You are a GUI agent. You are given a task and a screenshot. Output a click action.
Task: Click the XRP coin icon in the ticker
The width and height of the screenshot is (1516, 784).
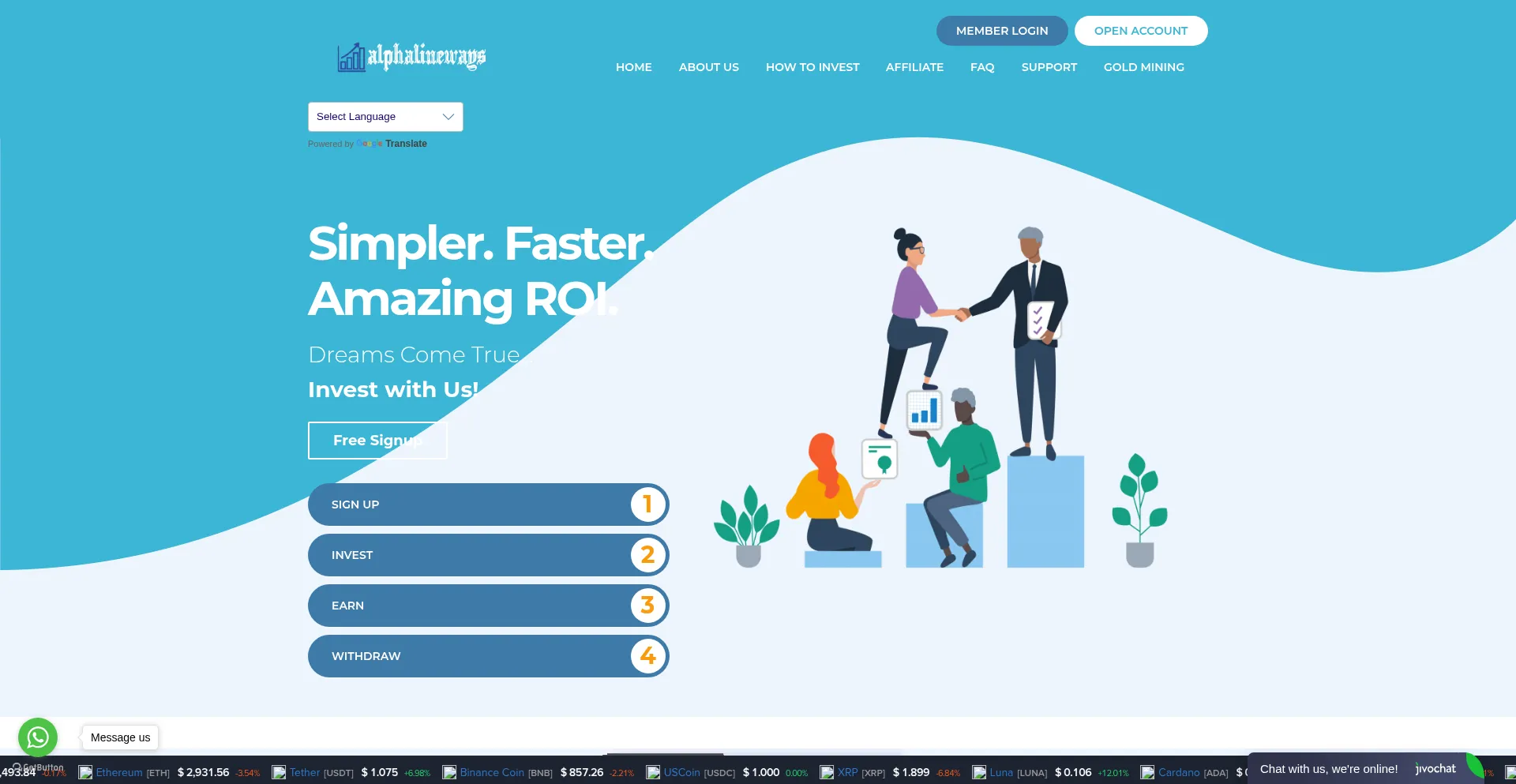827,772
